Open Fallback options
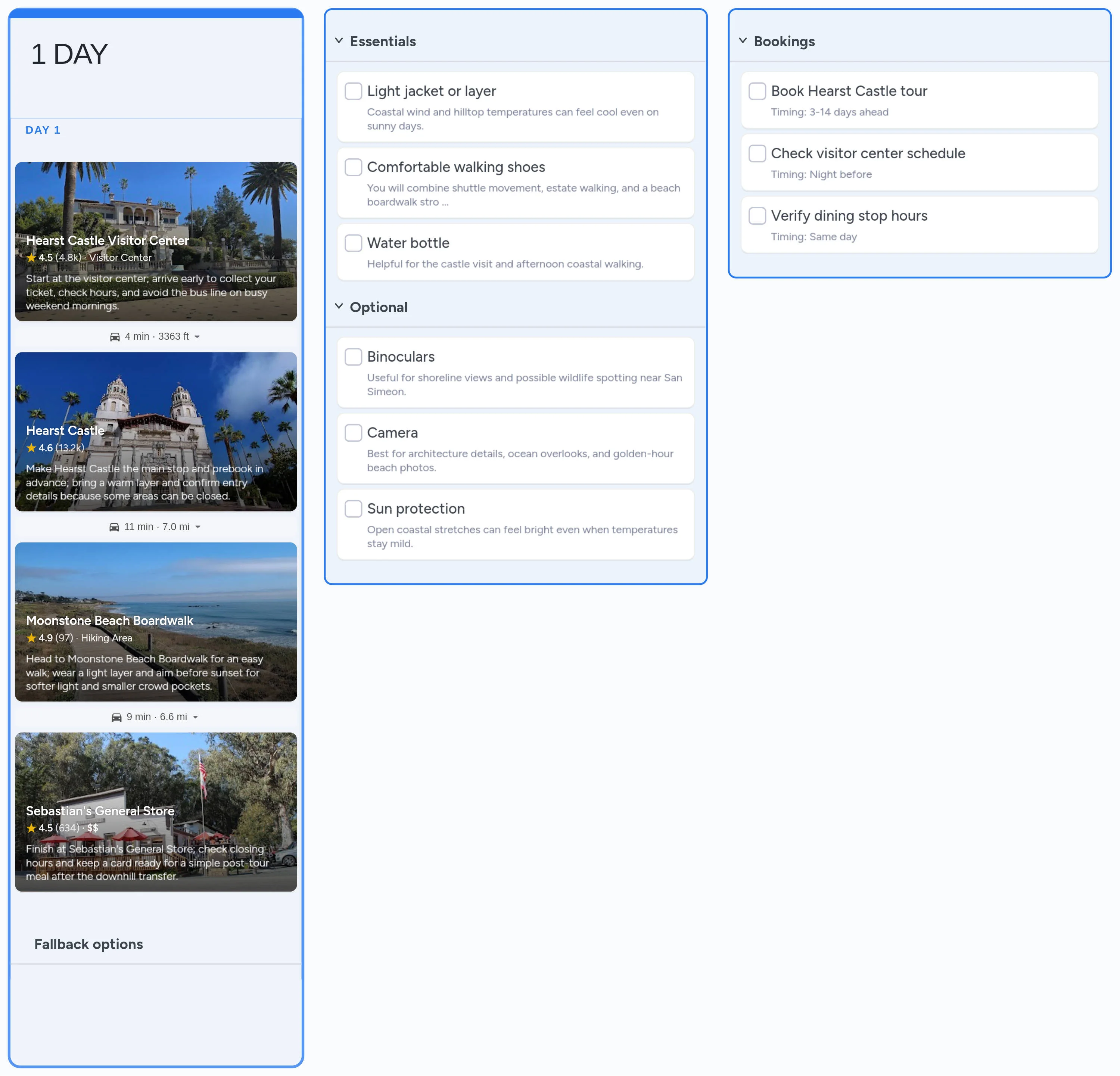Viewport: 1120px width, 1076px height. click(x=88, y=944)
